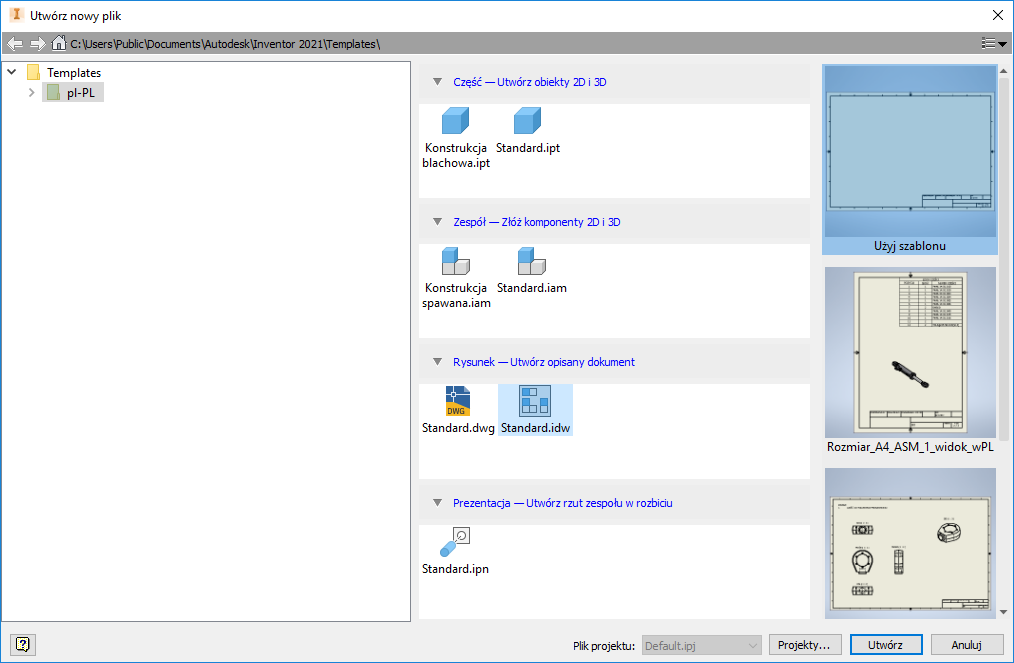Viewport: 1014px width, 663px height.
Task: Collapse the Część section triangle
Action: point(437,82)
